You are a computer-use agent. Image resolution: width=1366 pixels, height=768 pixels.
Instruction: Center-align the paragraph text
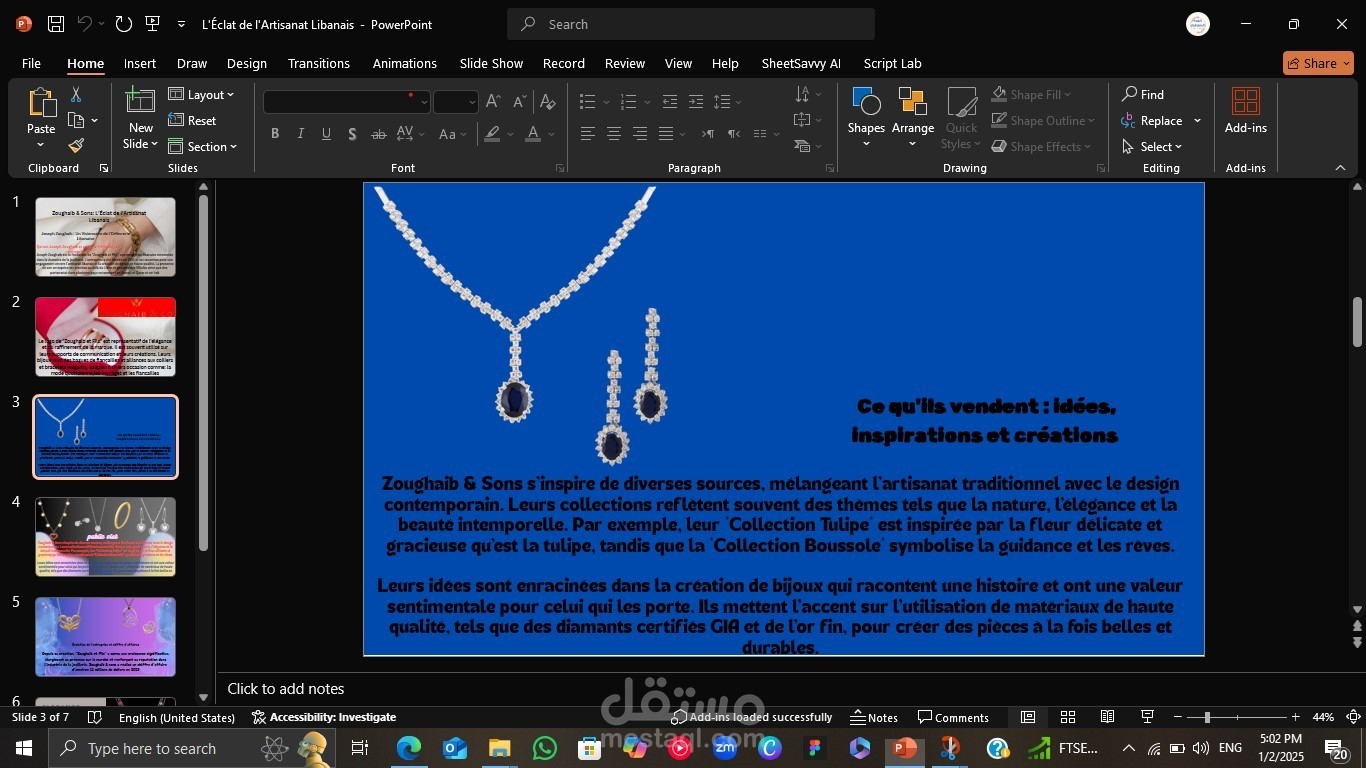click(x=613, y=134)
